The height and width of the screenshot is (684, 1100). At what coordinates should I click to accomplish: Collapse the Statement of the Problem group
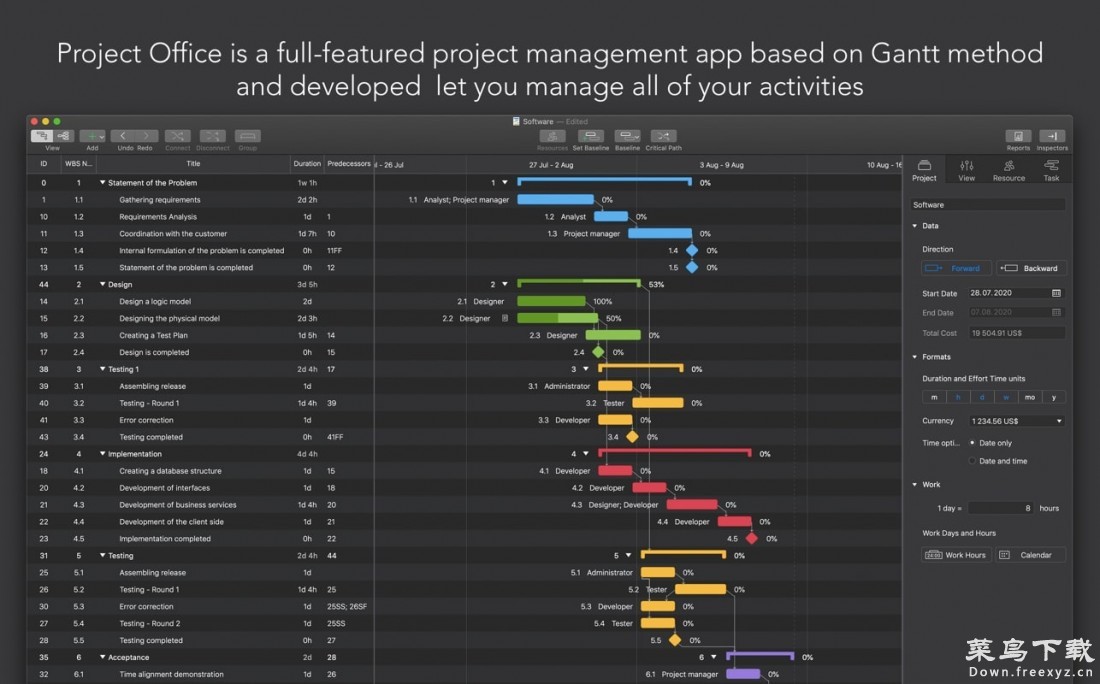[x=102, y=182]
